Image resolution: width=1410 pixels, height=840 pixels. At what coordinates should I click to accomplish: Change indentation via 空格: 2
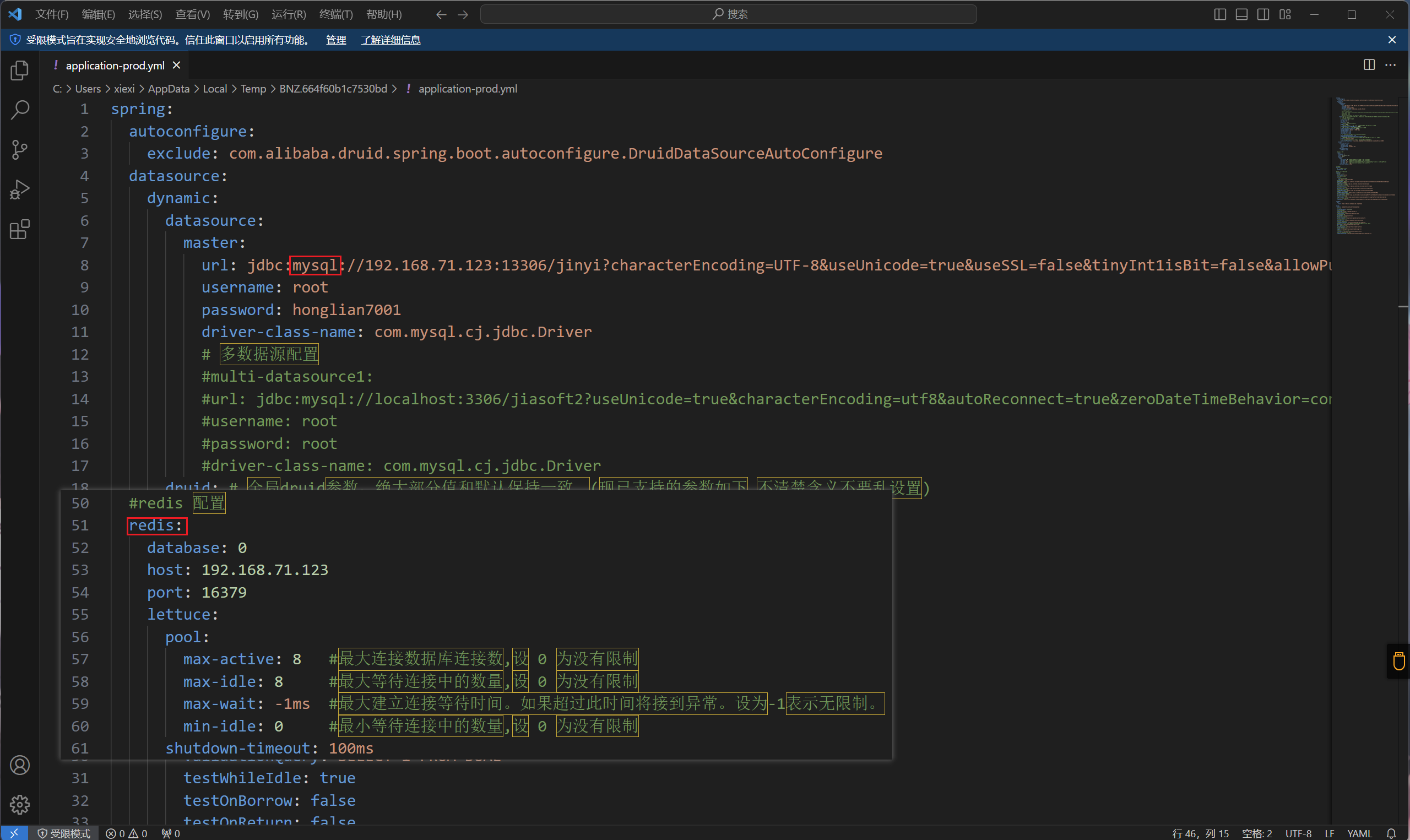click(1257, 833)
